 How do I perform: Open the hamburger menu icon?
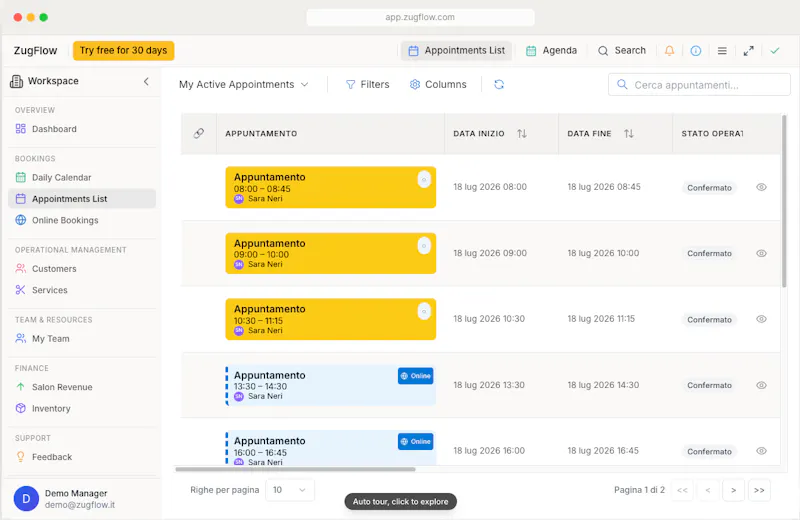[x=722, y=51]
